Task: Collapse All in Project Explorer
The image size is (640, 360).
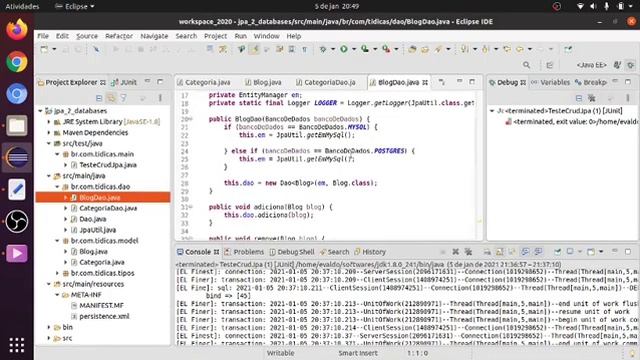Action: (x=99, y=98)
